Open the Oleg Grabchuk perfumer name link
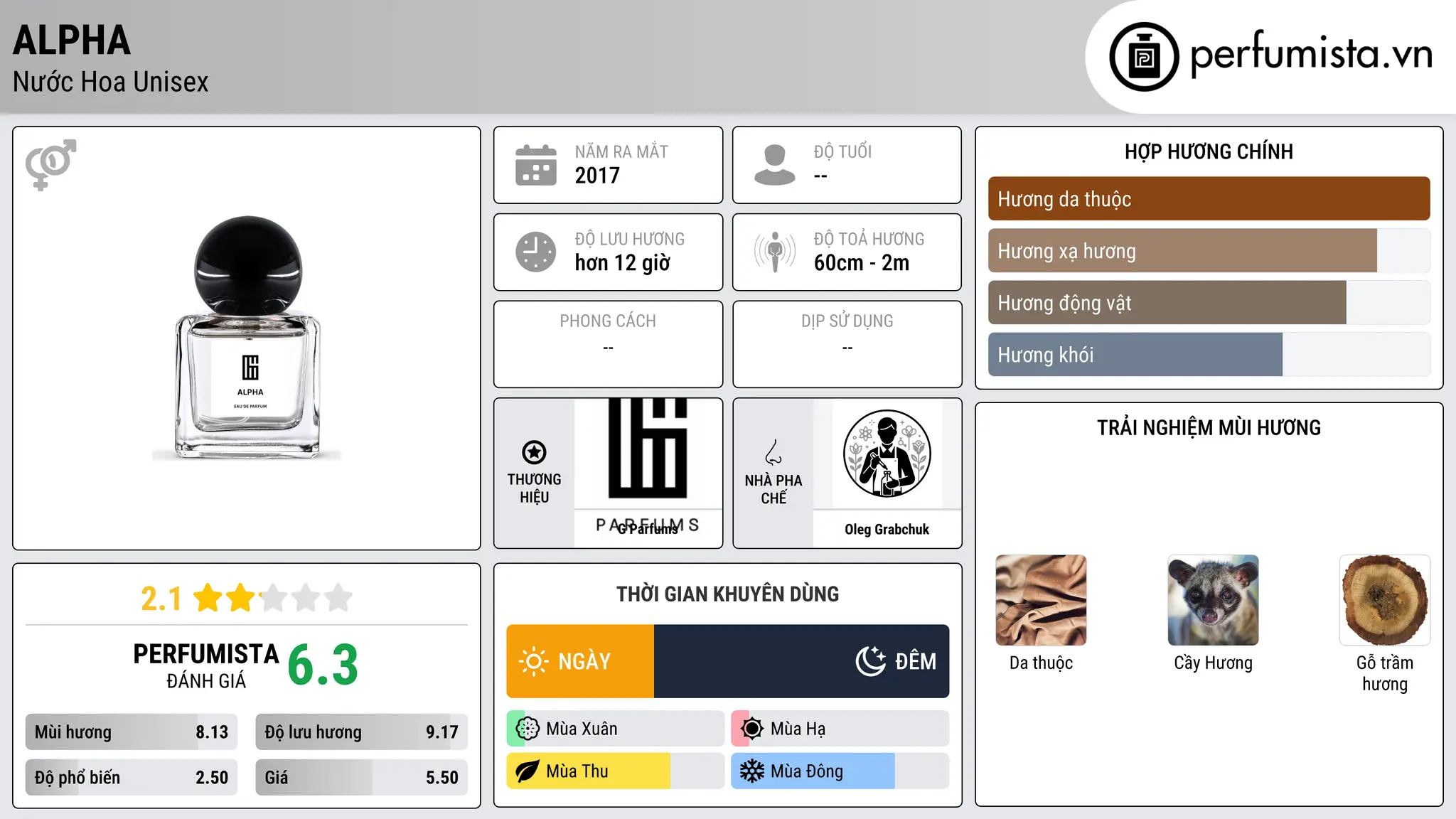Image resolution: width=1456 pixels, height=819 pixels. click(887, 530)
